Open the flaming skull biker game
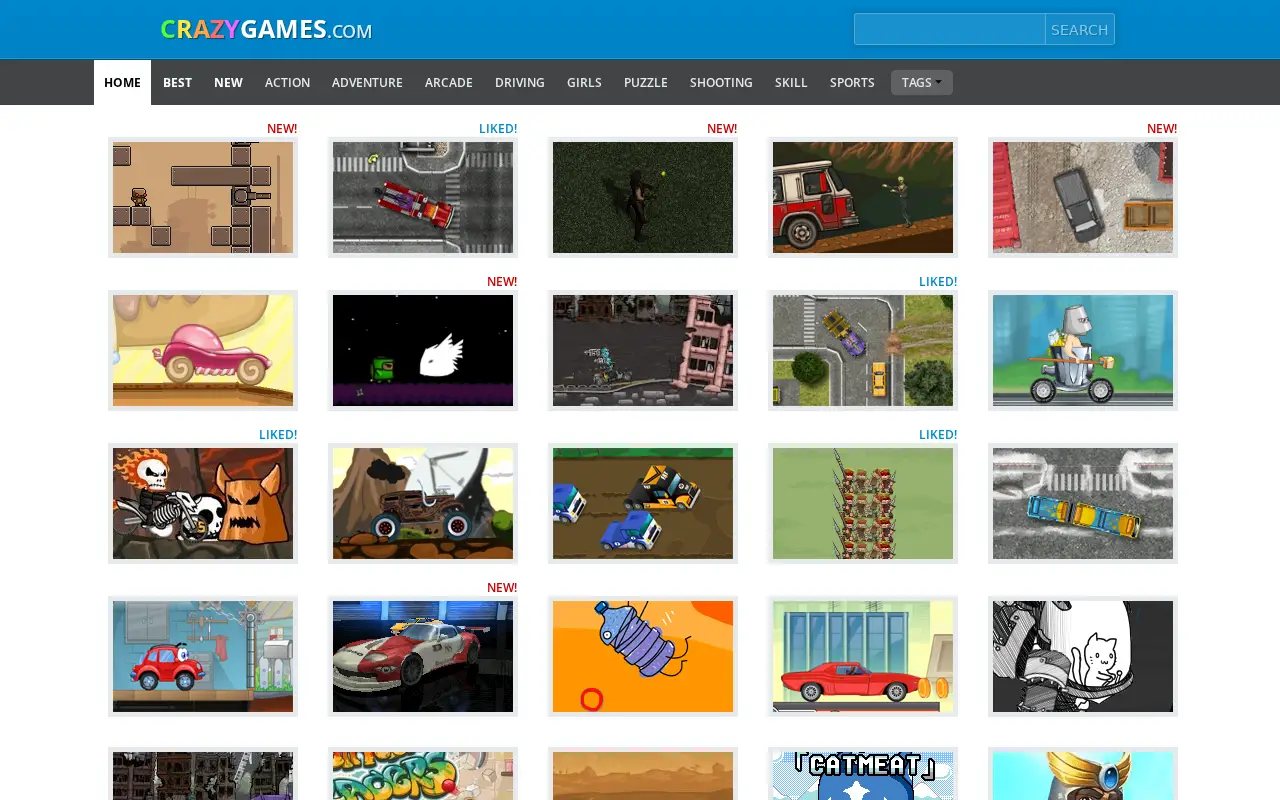 click(x=203, y=503)
